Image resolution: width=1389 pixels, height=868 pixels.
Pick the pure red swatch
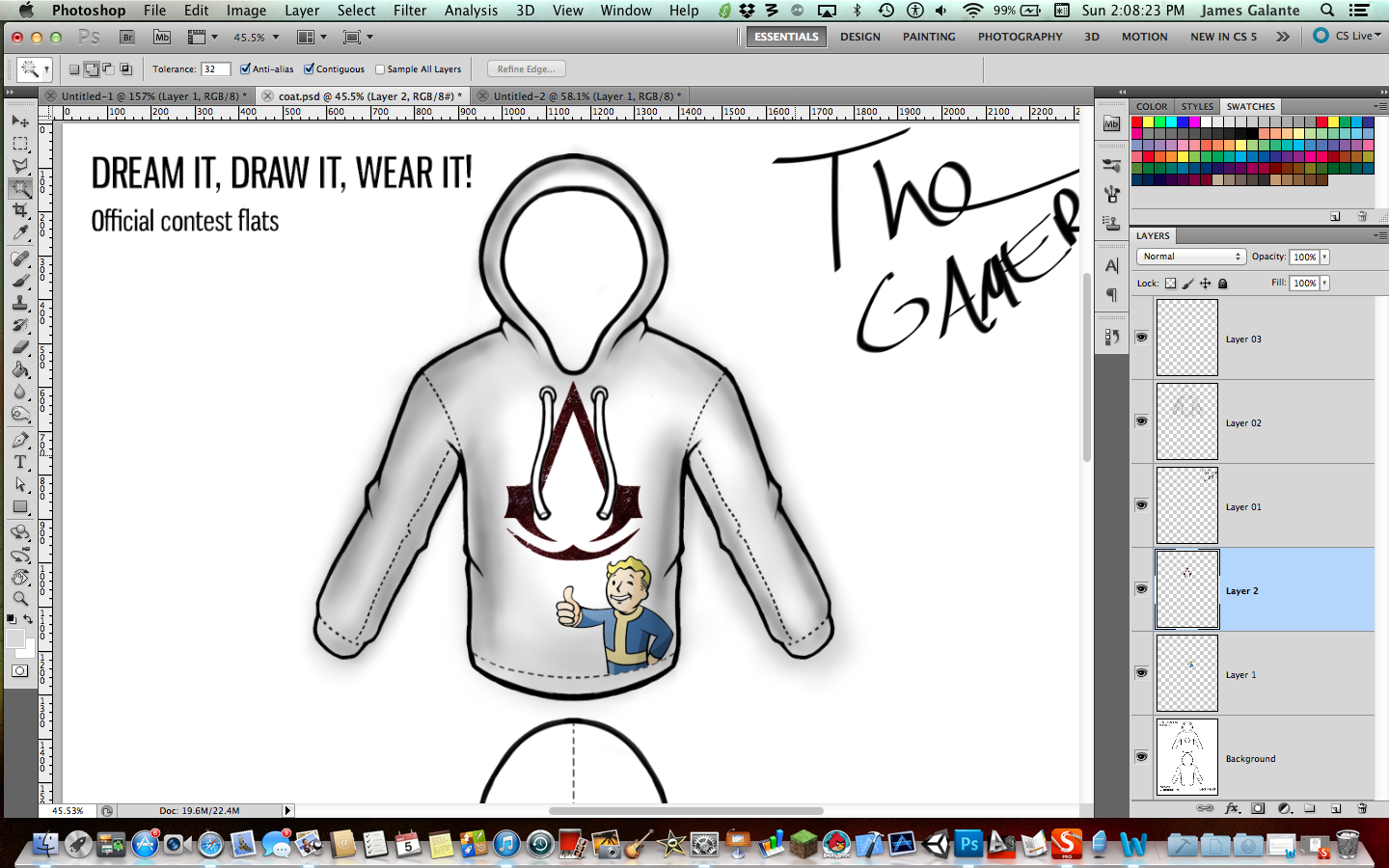(x=1138, y=122)
